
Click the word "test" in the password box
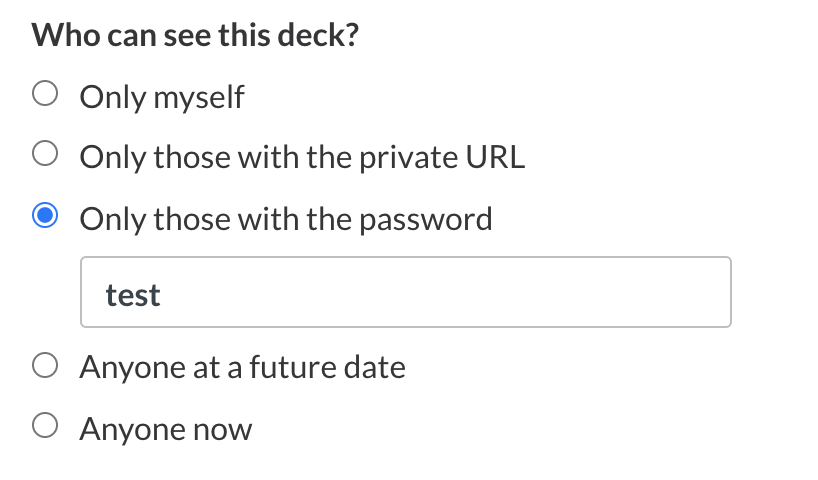click(133, 294)
